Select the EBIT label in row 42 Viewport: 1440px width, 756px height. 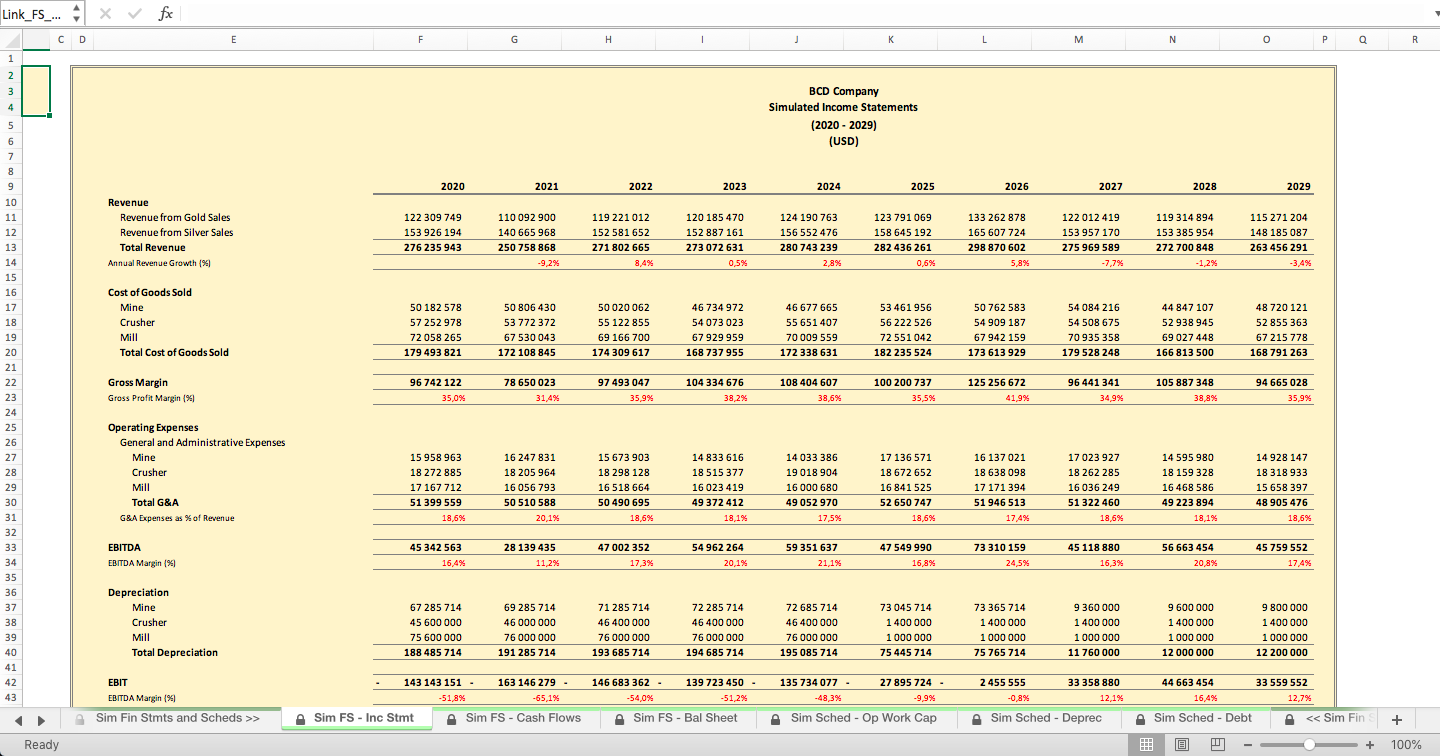[x=117, y=682]
